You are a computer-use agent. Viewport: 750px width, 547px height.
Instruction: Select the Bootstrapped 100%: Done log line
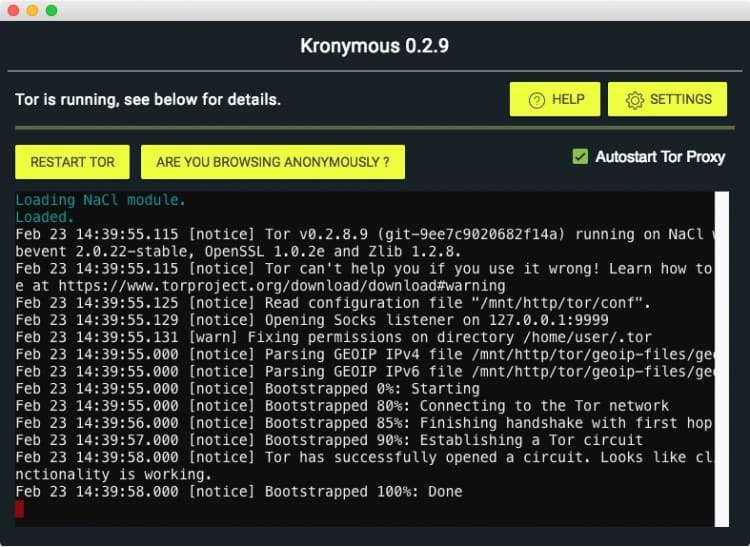point(240,492)
